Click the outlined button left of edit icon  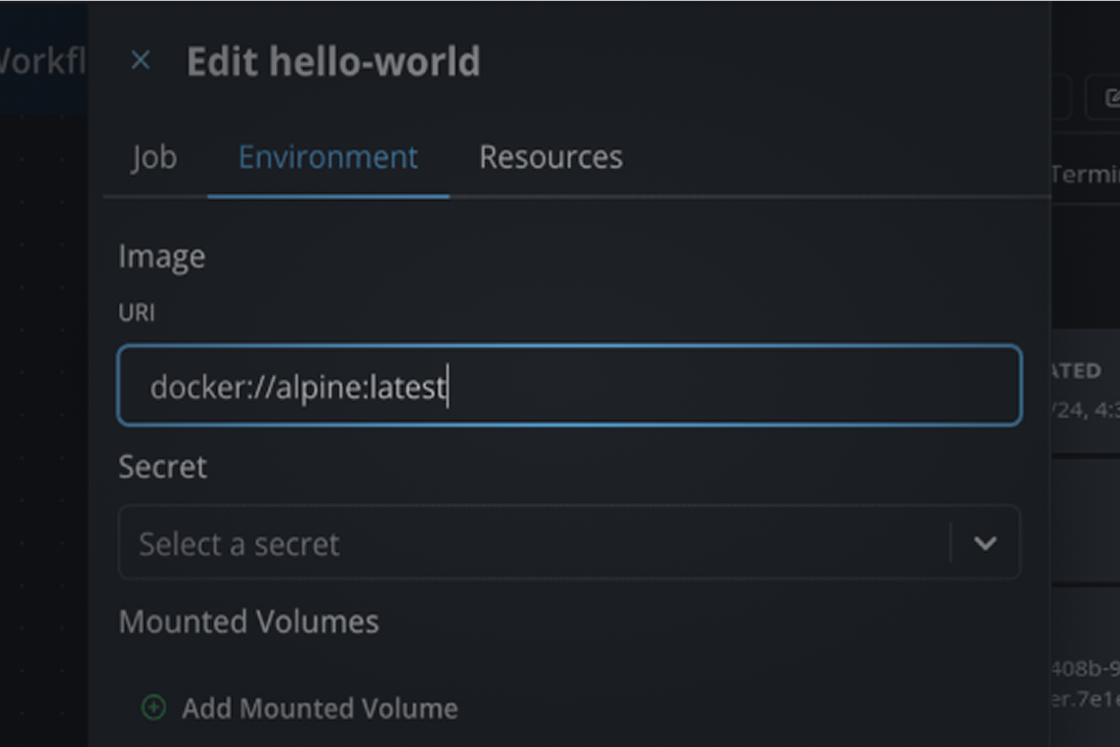coord(1062,98)
